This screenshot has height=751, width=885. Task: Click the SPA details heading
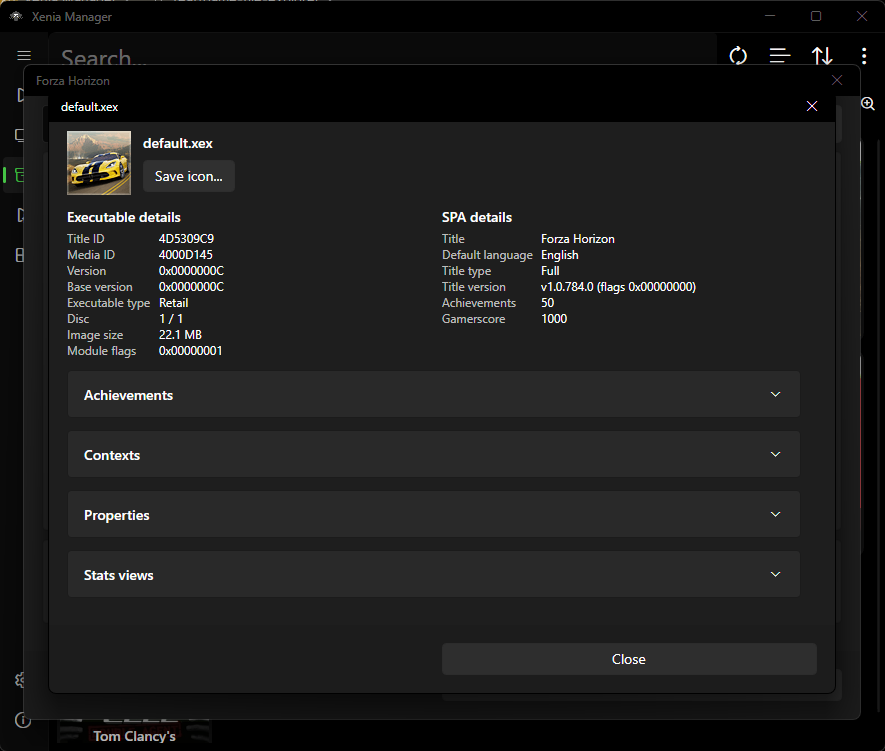[x=477, y=217]
